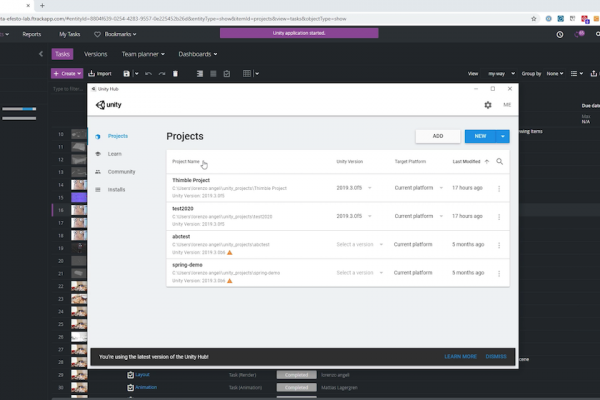Screen dimensions: 600x400
Task: Expand the NEW button dropdown arrow
Action: click(503, 136)
